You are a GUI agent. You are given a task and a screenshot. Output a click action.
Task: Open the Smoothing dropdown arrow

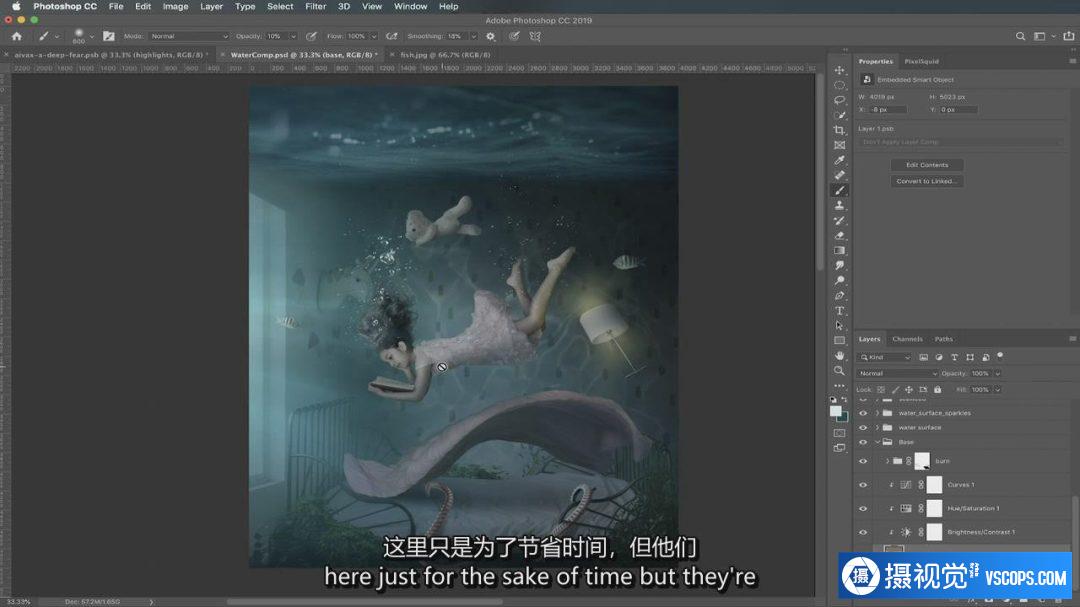pos(473,37)
